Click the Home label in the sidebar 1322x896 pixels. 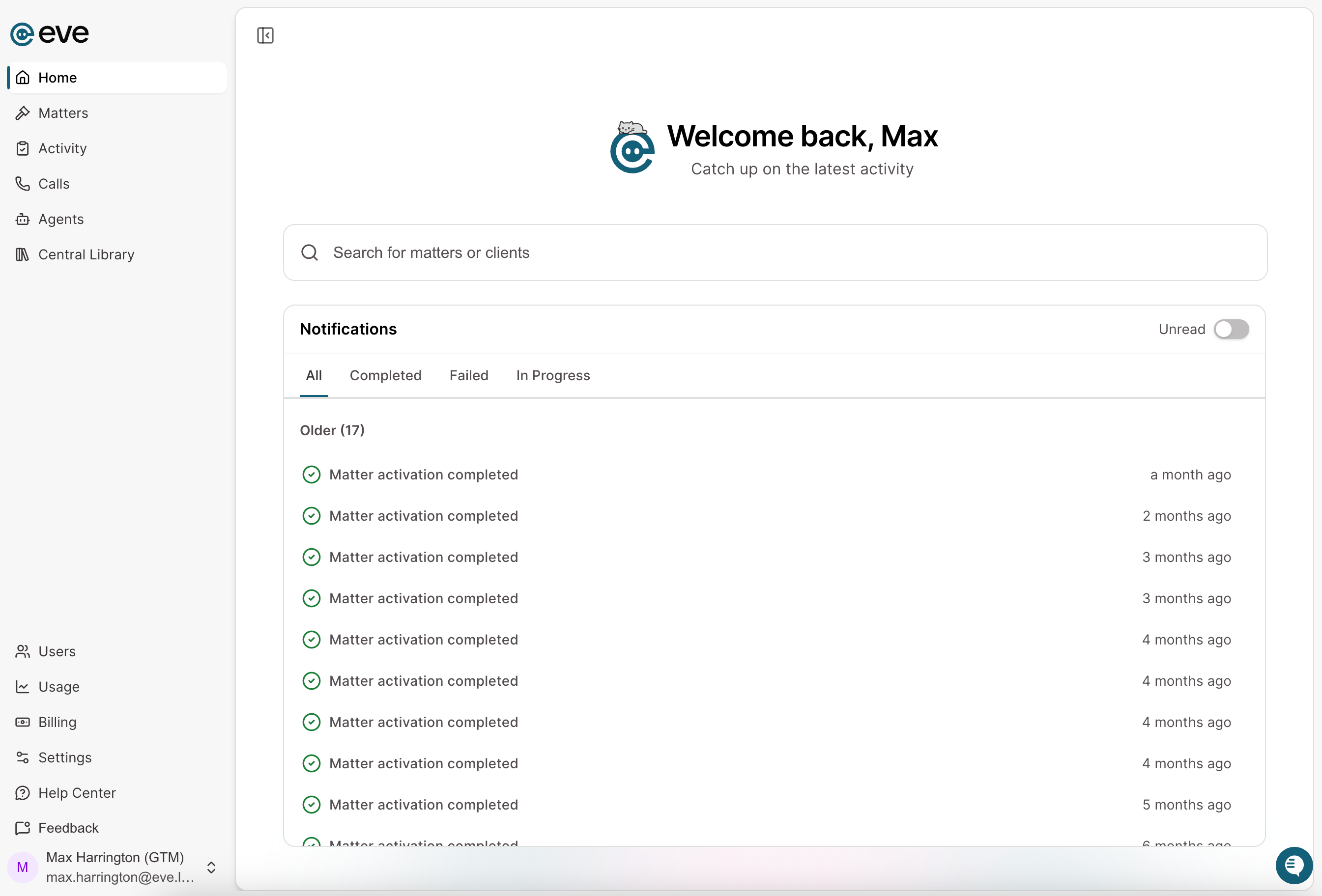tap(57, 77)
